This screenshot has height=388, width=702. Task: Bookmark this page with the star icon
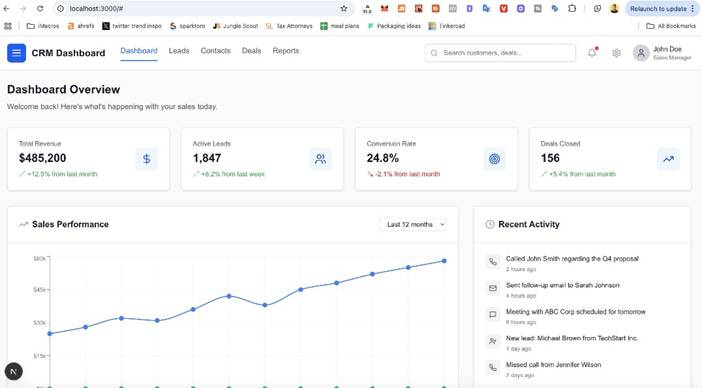click(x=344, y=9)
